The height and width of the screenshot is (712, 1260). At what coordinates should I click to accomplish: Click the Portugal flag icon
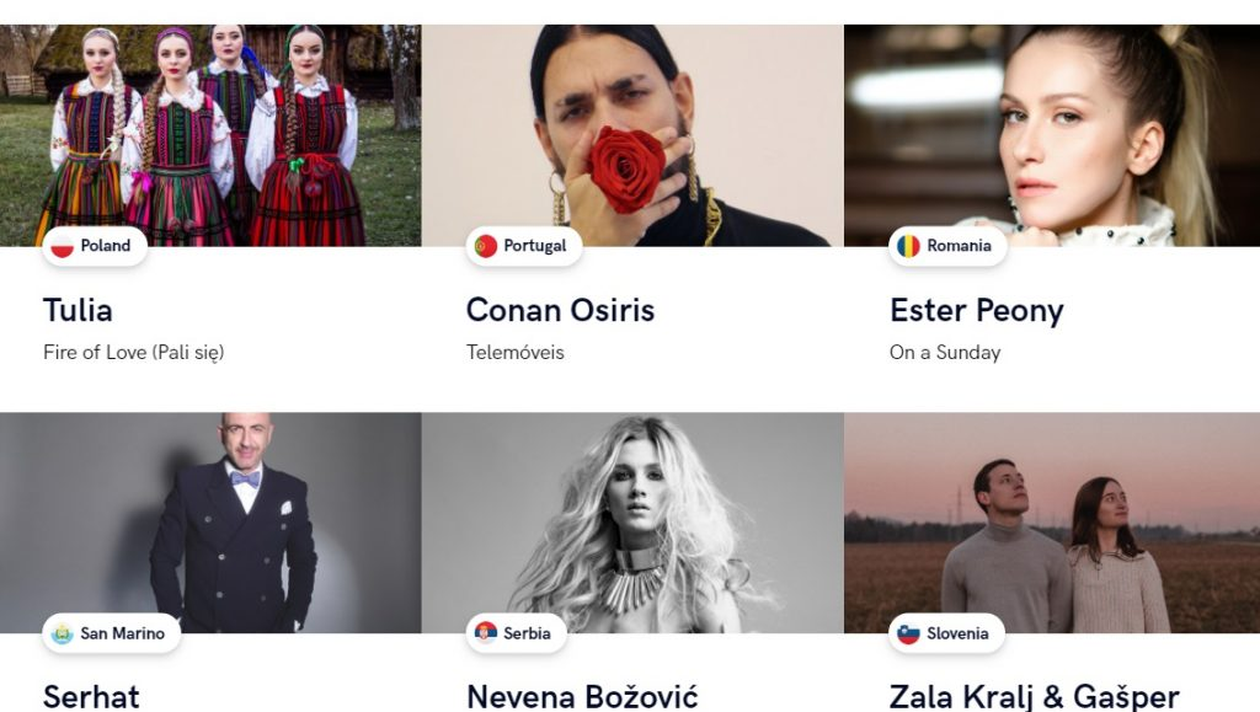[486, 246]
